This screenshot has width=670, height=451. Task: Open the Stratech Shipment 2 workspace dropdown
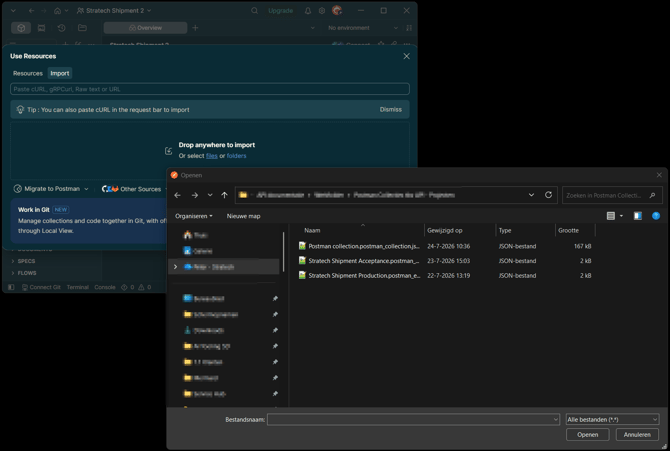[x=114, y=11]
